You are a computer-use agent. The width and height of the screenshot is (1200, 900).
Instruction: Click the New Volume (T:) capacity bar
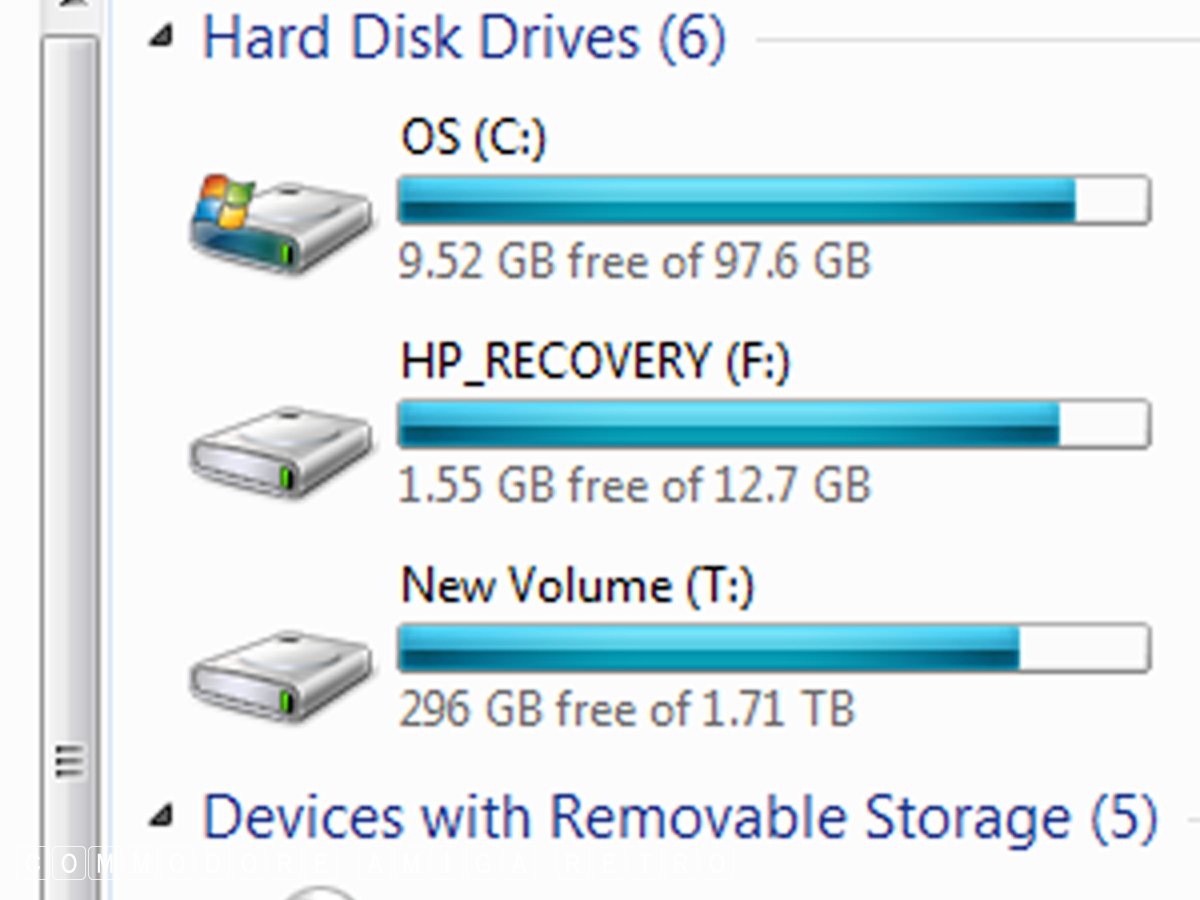click(x=773, y=648)
